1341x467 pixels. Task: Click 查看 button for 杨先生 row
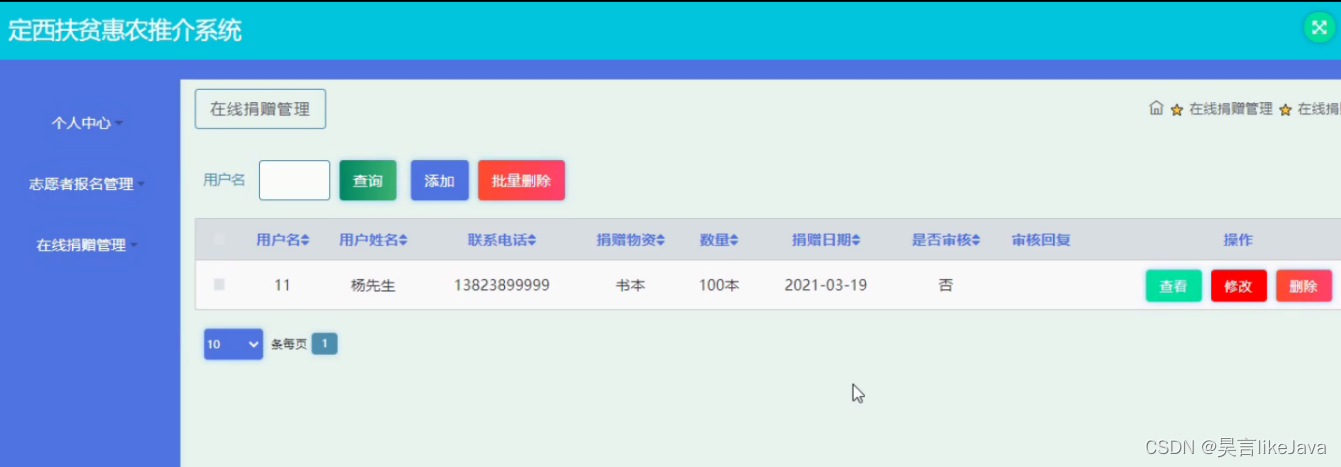(1173, 286)
